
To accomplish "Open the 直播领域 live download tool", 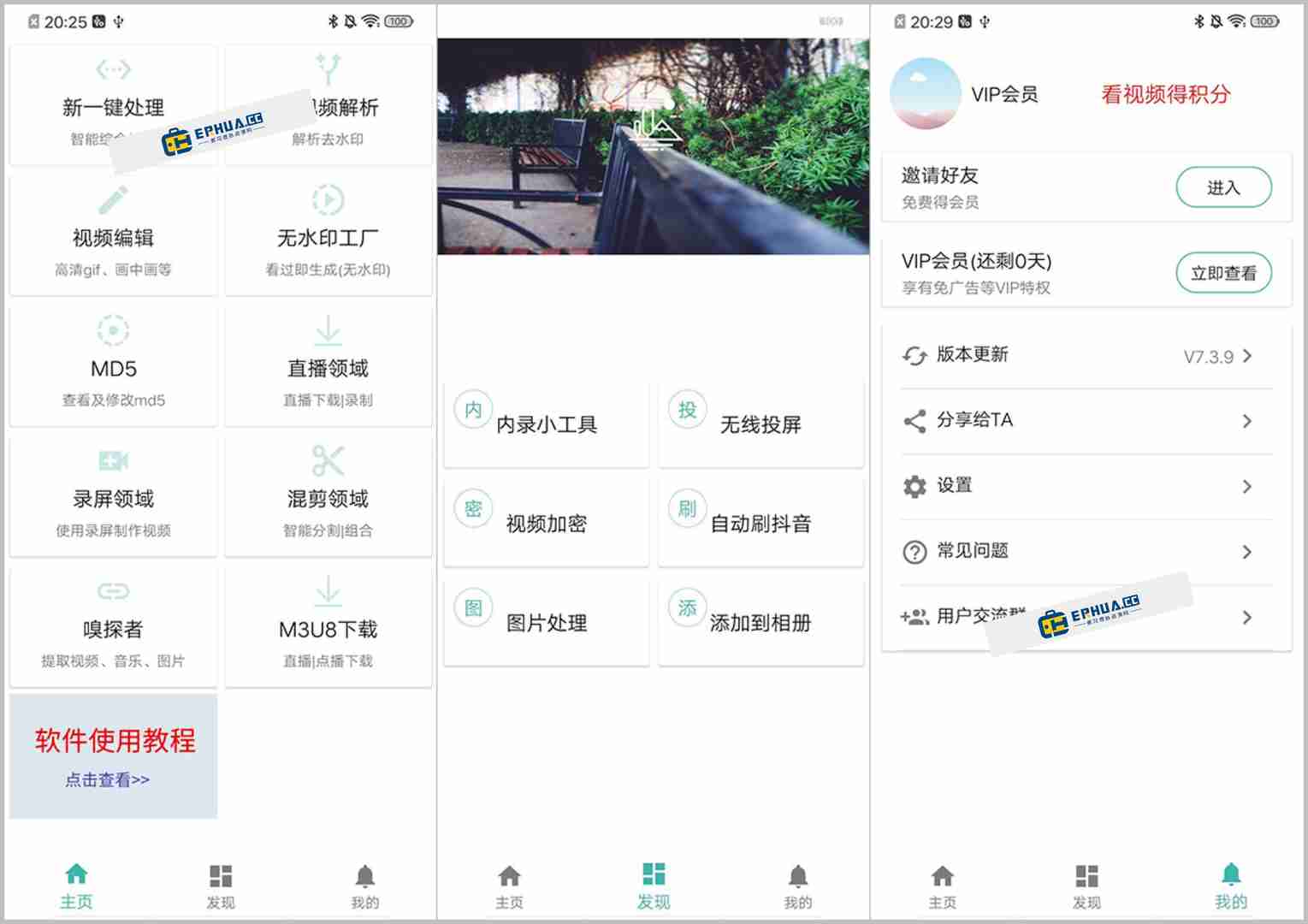I will (x=328, y=365).
